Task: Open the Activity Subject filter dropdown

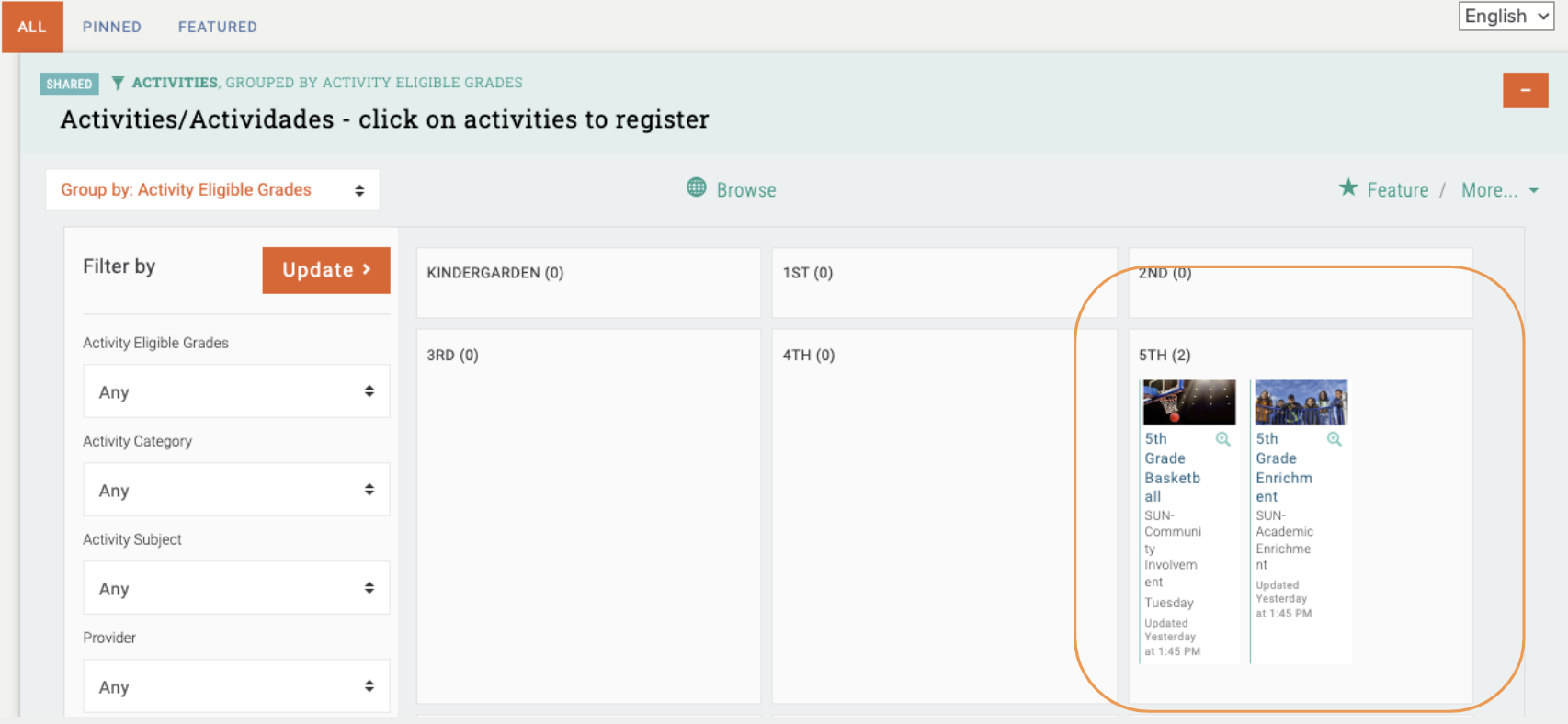Action: 236,588
